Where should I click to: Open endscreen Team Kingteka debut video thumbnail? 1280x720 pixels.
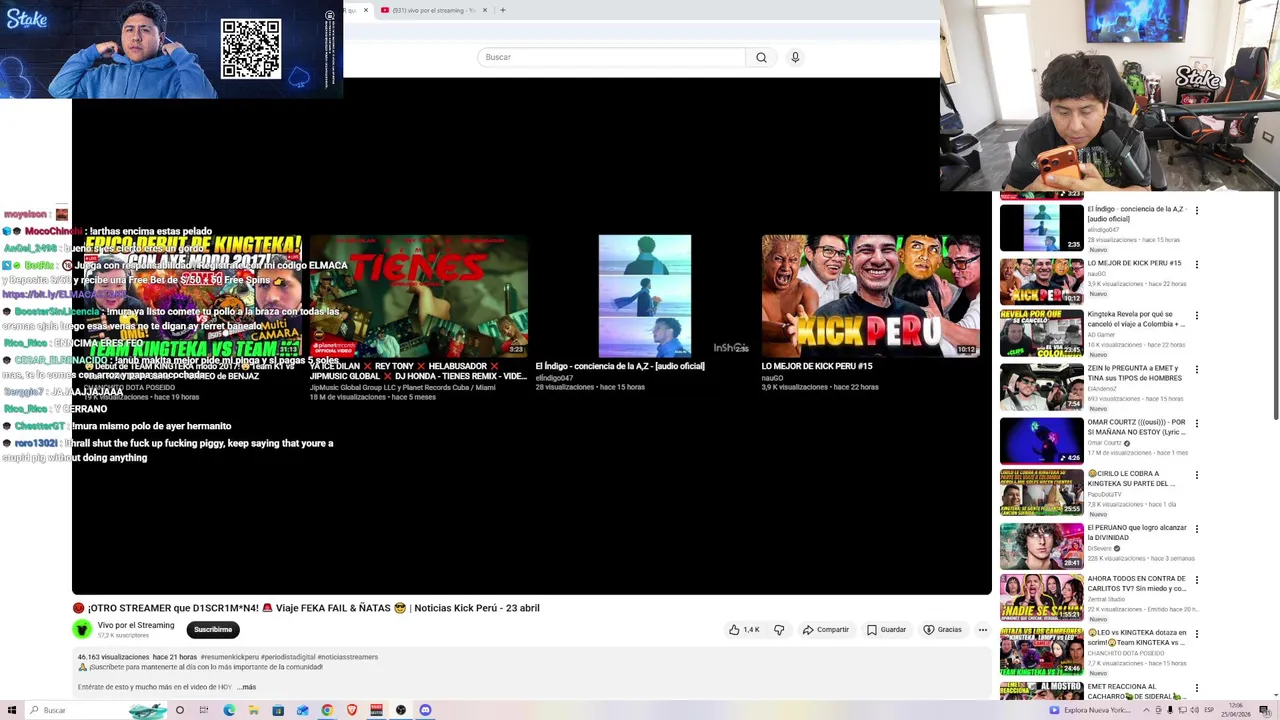click(x=193, y=296)
